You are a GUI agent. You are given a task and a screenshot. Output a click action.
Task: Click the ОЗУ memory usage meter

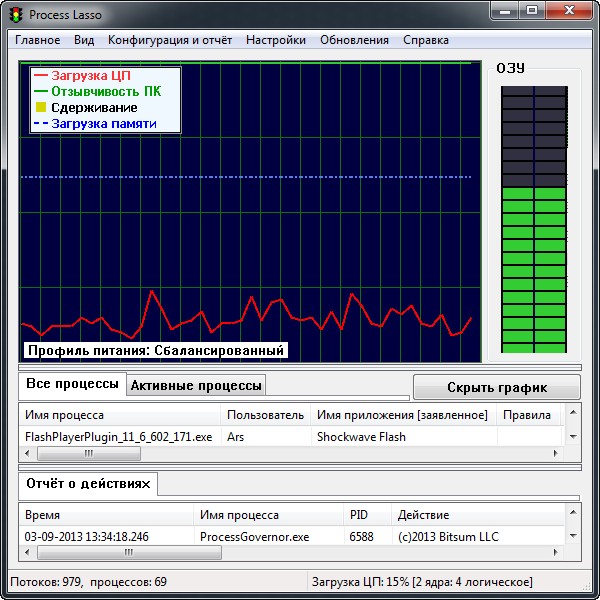(x=534, y=218)
